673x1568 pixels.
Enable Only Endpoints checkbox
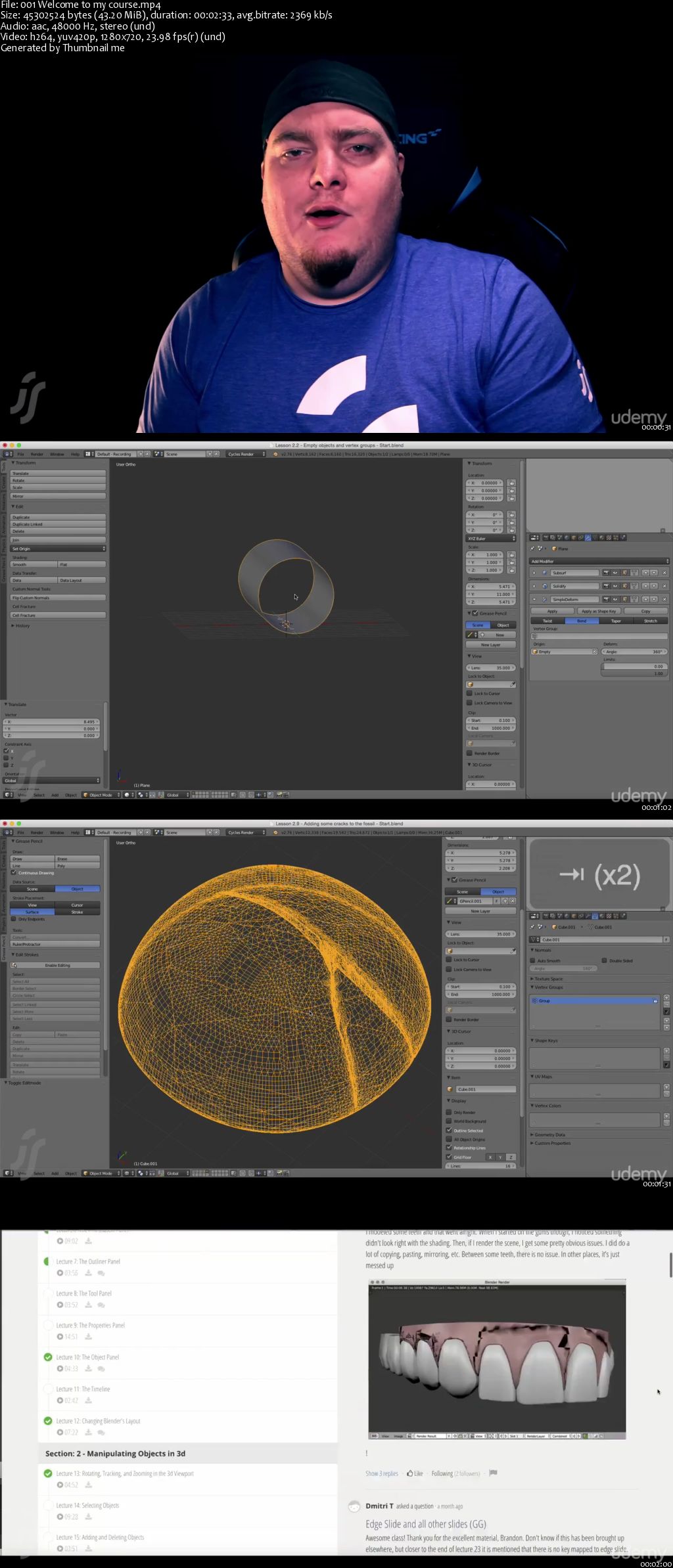13,919
